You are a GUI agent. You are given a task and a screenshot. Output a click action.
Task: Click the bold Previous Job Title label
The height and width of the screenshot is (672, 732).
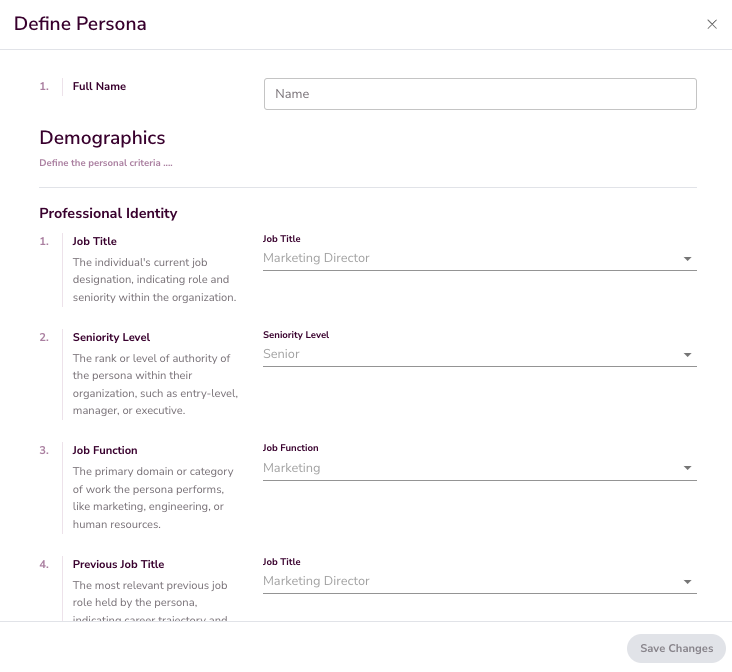tap(118, 565)
